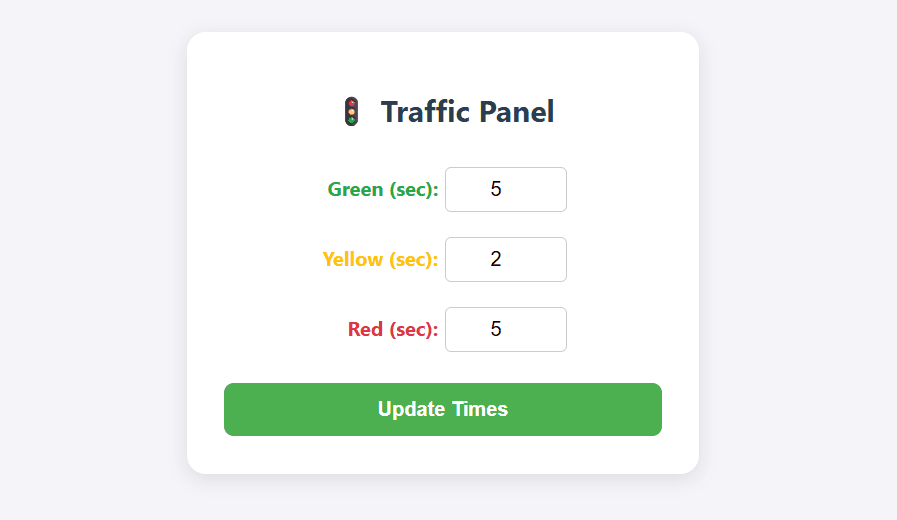Click the Traffic Panel heading text

[x=467, y=112]
